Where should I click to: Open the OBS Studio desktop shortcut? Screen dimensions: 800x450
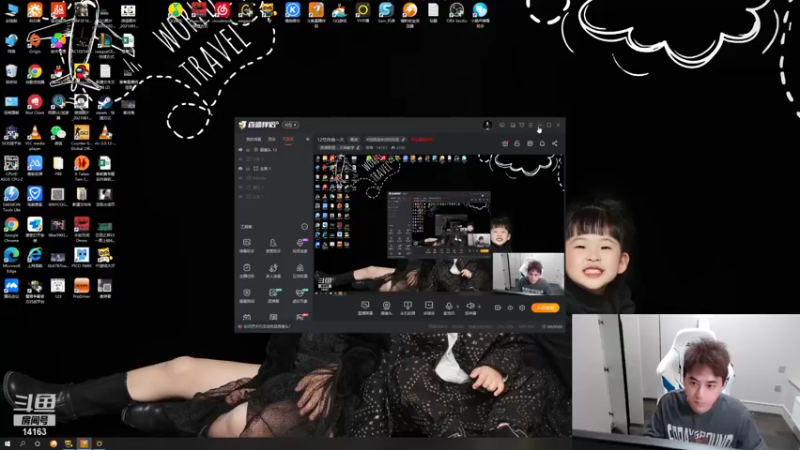pos(456,13)
